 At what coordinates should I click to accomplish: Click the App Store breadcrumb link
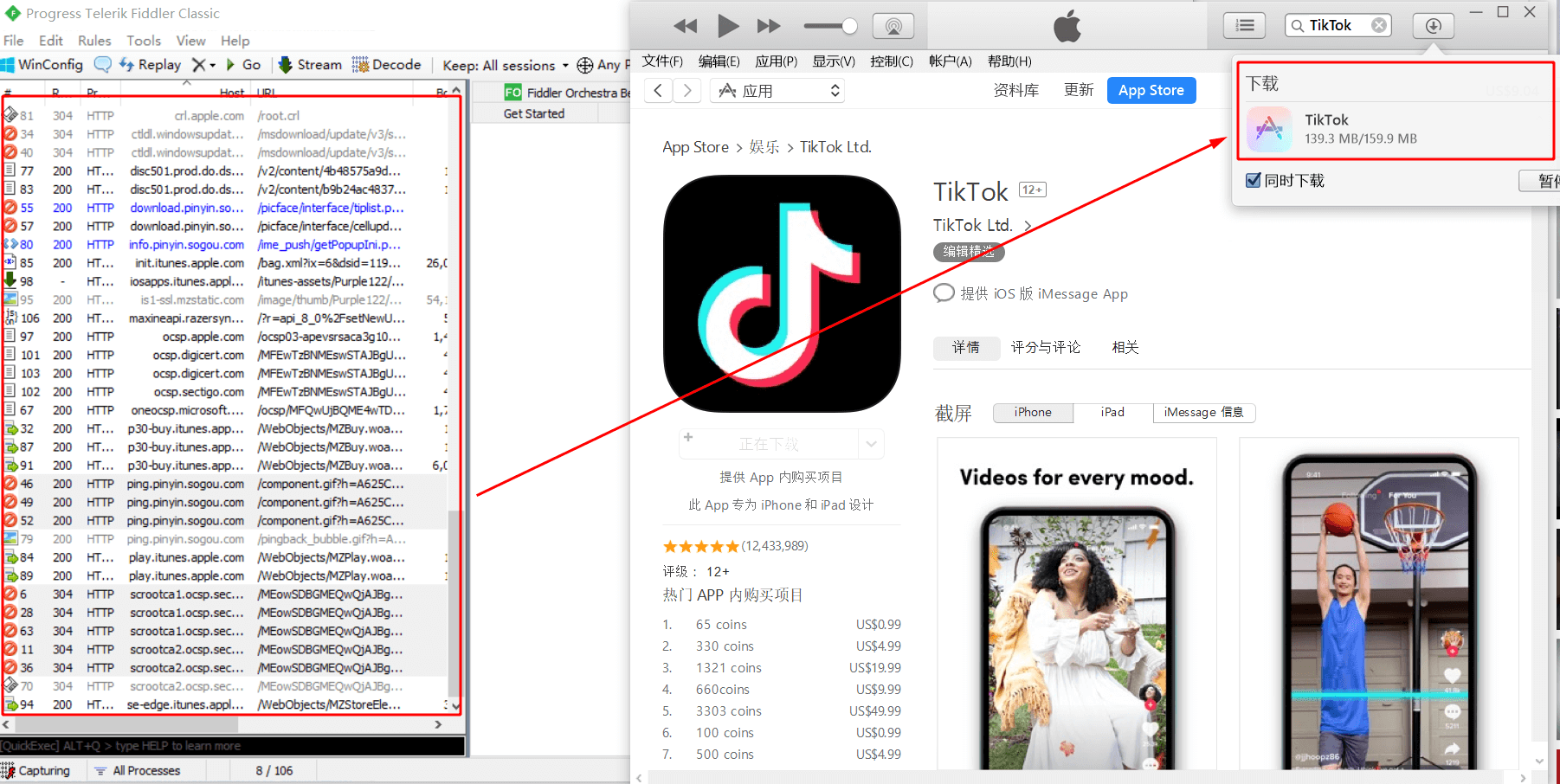695,147
